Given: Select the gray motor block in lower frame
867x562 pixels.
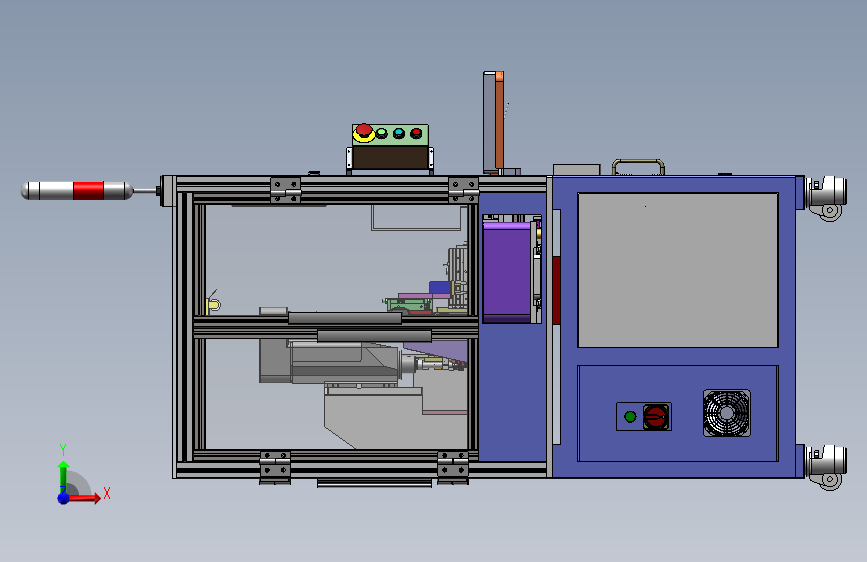Looking at the screenshot, I should (330, 361).
